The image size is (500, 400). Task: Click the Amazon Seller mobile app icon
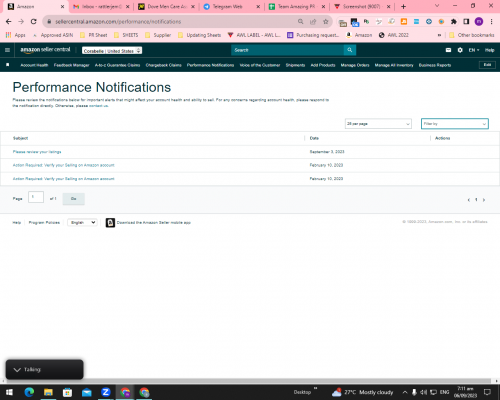coord(110,222)
